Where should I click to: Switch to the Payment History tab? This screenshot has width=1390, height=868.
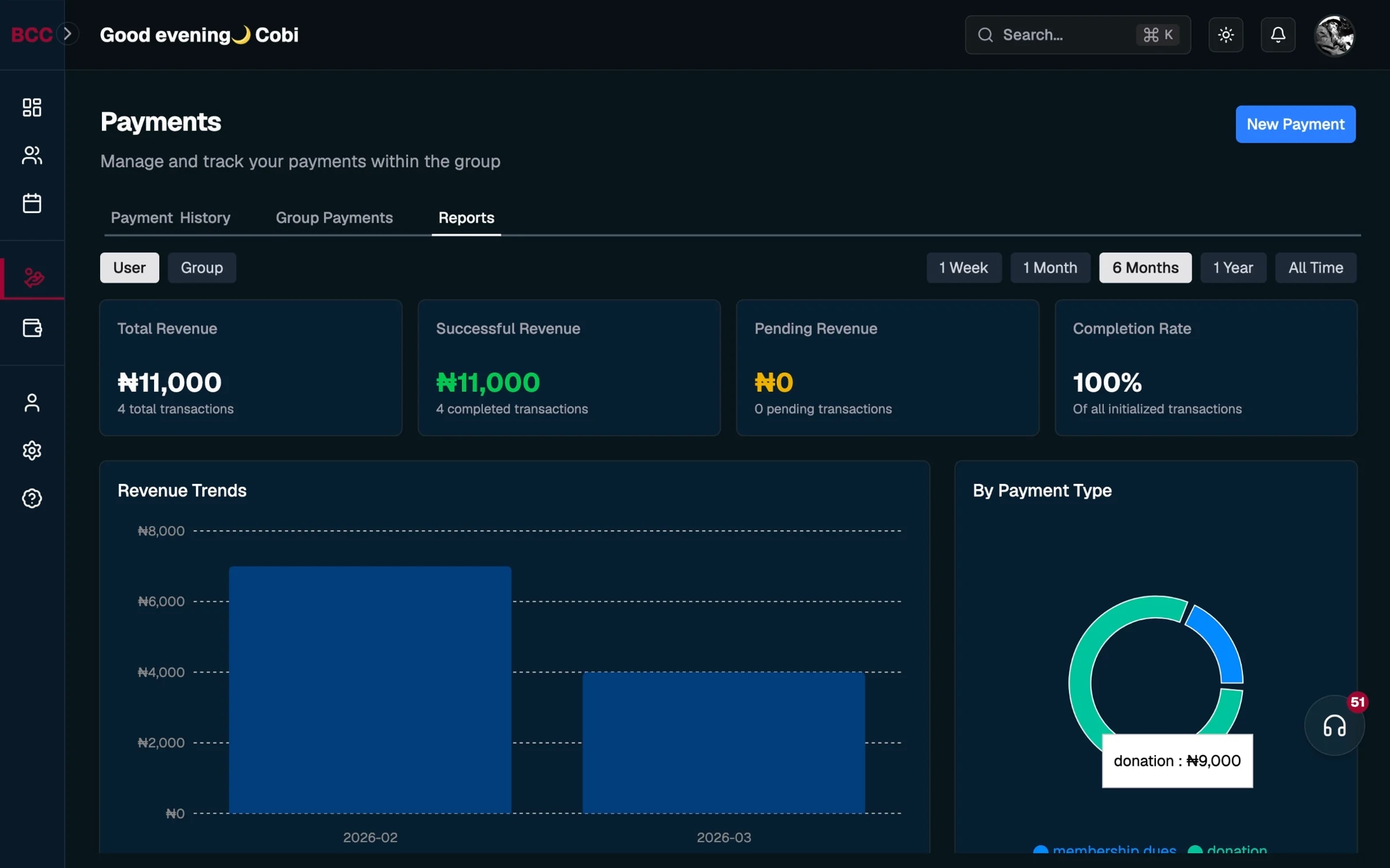[x=171, y=218]
